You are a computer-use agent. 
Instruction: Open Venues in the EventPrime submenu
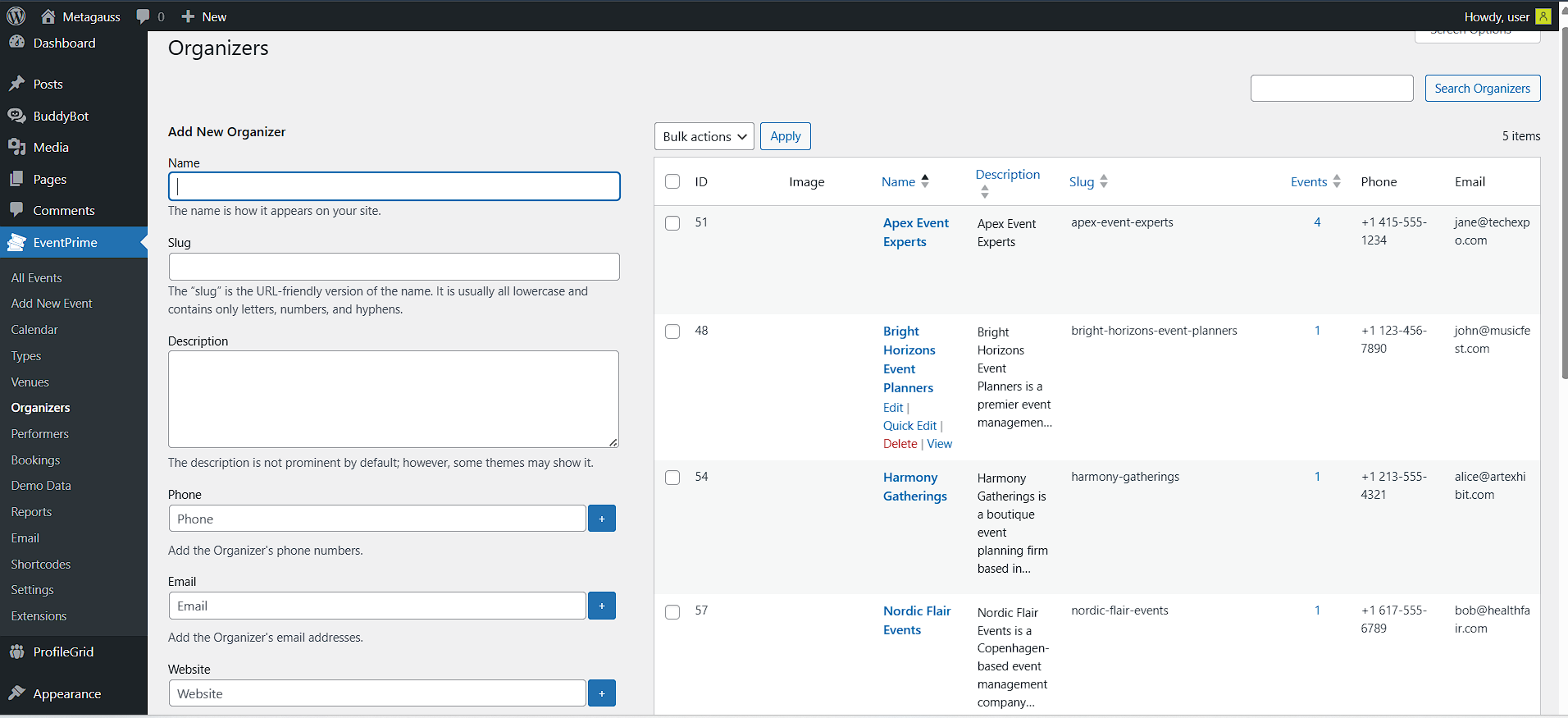(30, 382)
